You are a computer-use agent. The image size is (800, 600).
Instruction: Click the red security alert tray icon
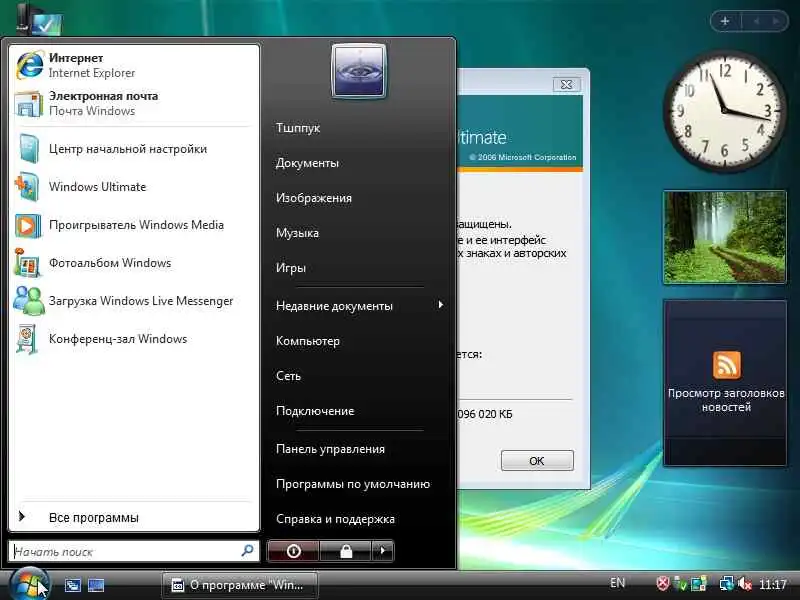coord(662,583)
